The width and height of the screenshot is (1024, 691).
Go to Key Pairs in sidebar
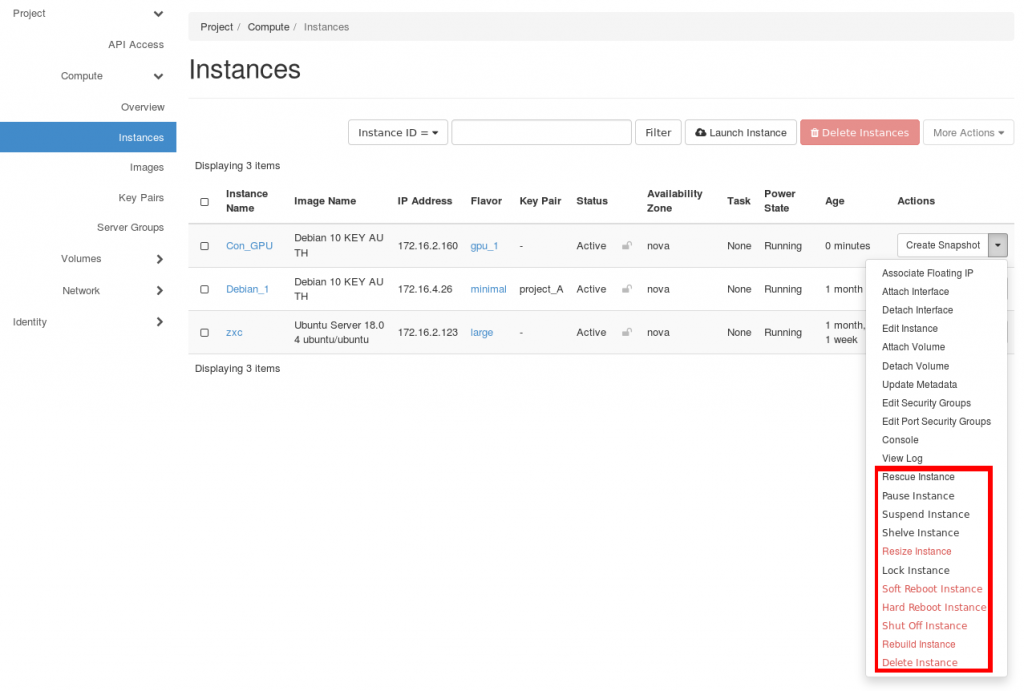(141, 198)
